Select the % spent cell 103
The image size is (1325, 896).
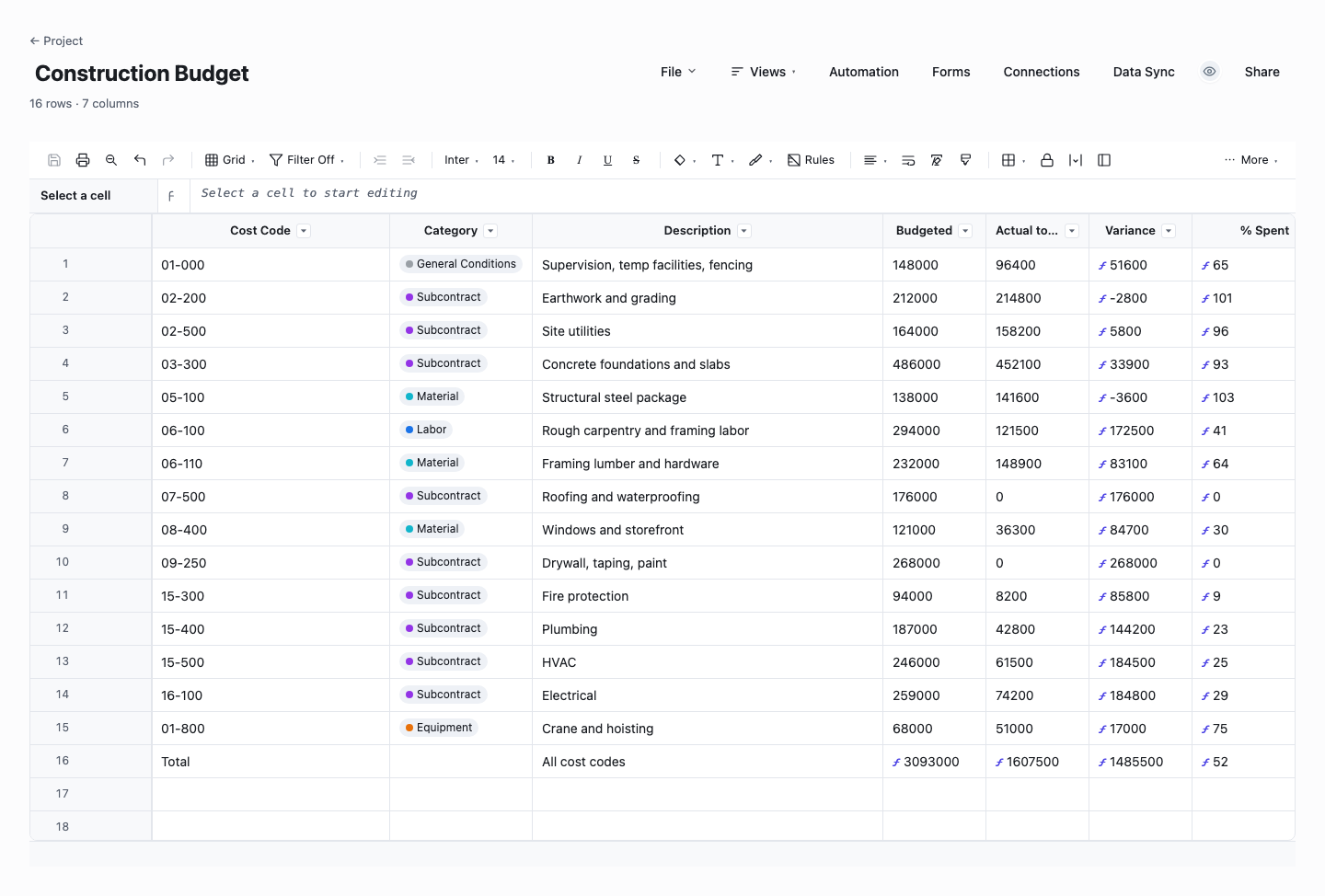1243,397
